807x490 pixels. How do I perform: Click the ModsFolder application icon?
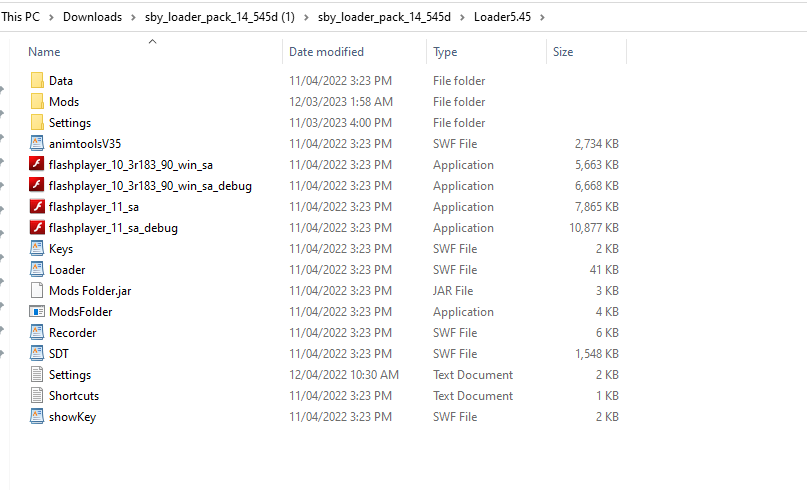37,312
